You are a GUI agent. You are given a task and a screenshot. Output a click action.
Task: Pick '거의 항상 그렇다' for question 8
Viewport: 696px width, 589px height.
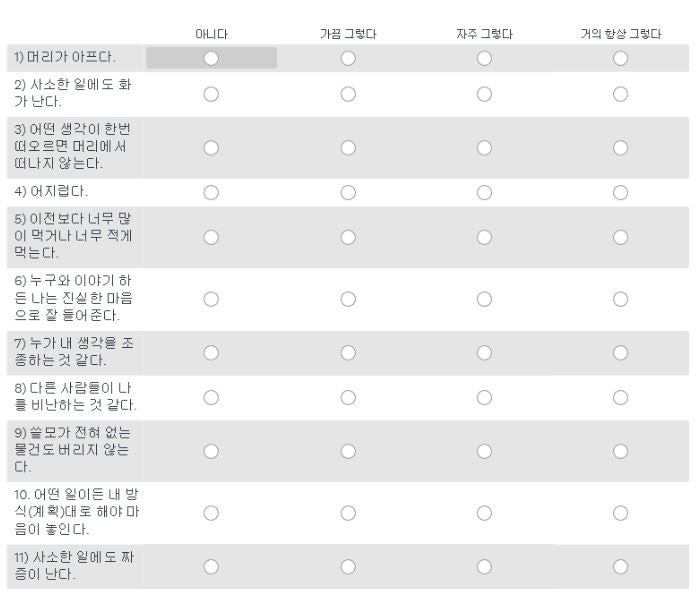620,397
